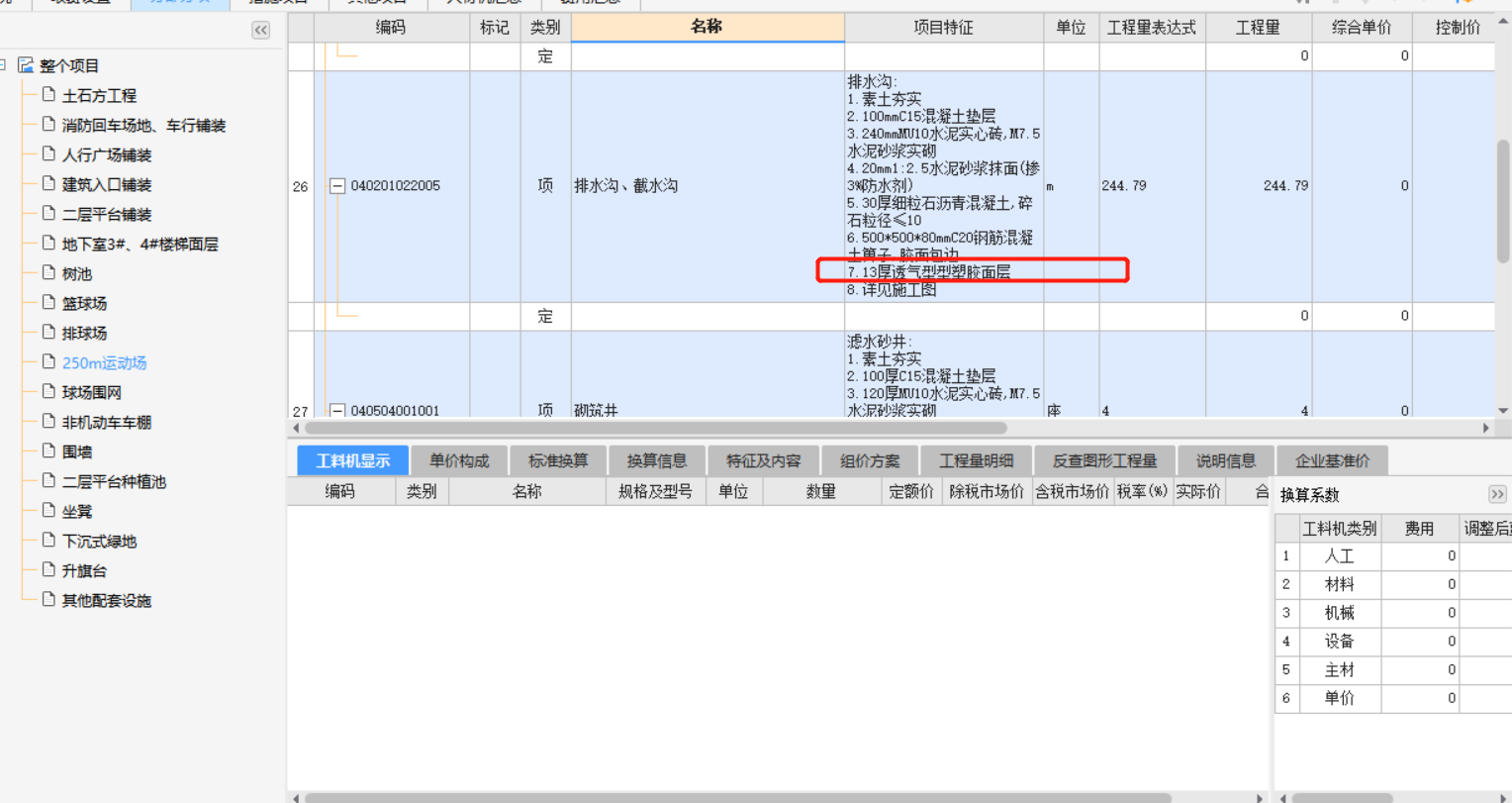Expand the 换算系数 panel chevron
This screenshot has width=1512, height=803.
[1496, 494]
